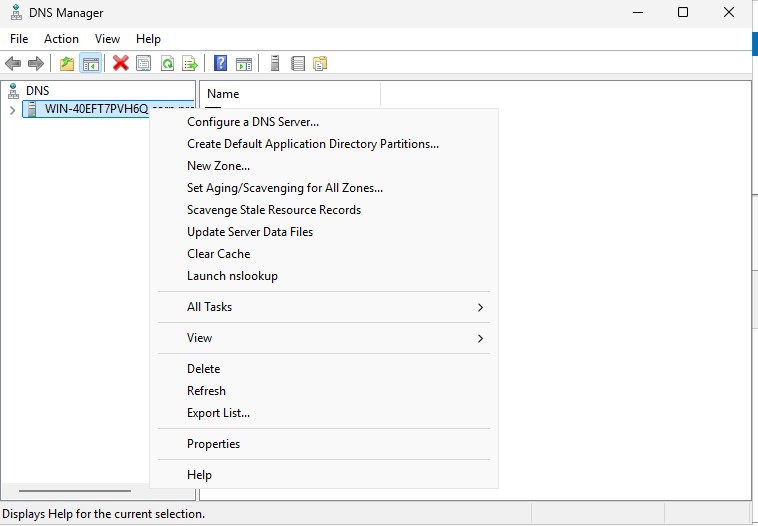The height and width of the screenshot is (526, 758).
Task: Click the red X Delete toolbar icon
Action: 121,63
